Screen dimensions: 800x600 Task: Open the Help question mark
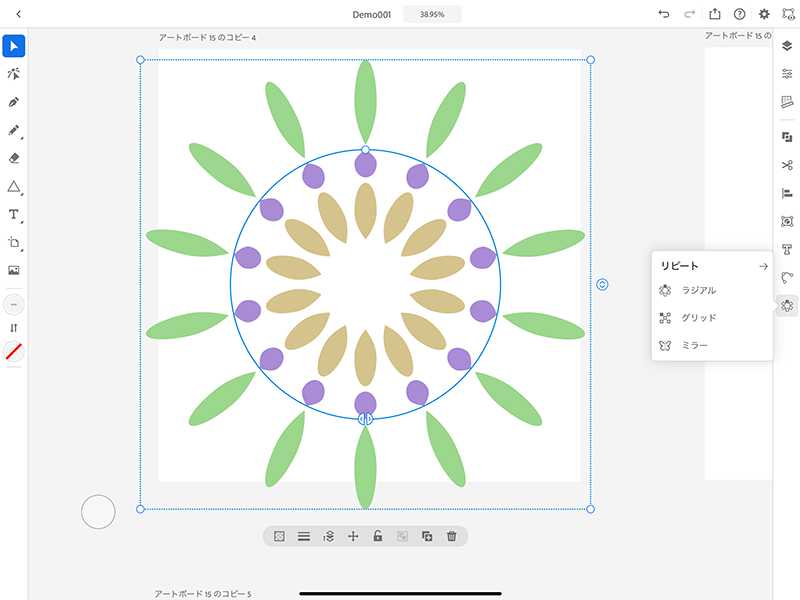[739, 14]
